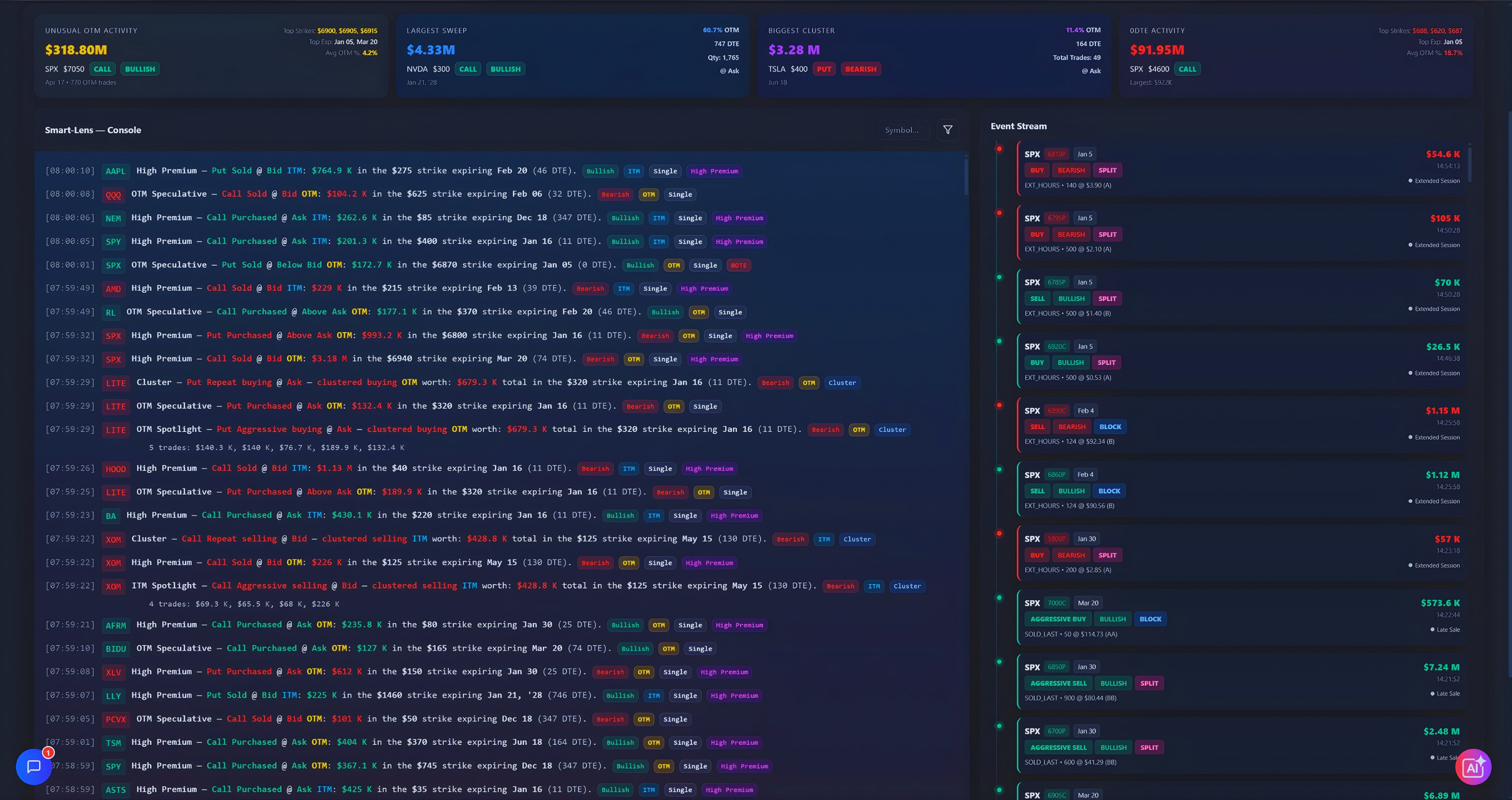This screenshot has width=1512, height=800.
Task: Click the BA ticker badge
Action: tap(111, 515)
